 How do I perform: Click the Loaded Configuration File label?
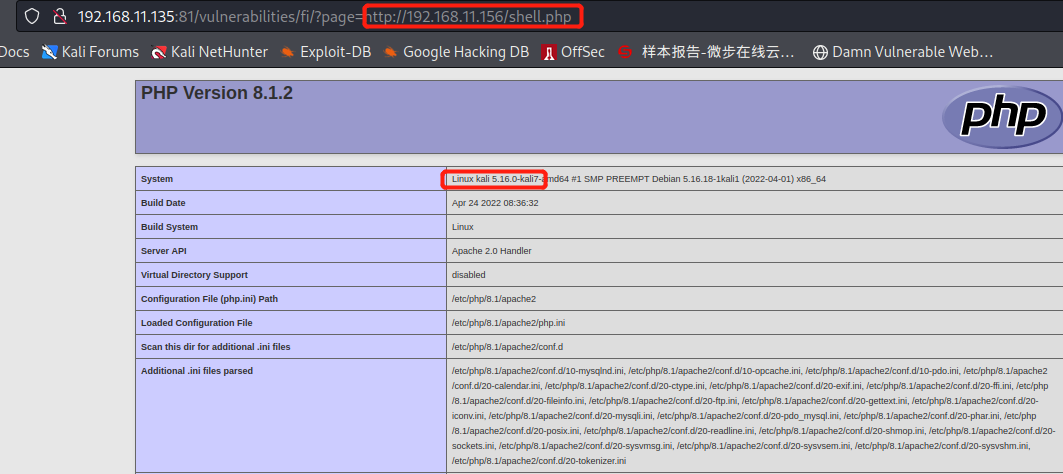pyautogui.click(x=197, y=323)
